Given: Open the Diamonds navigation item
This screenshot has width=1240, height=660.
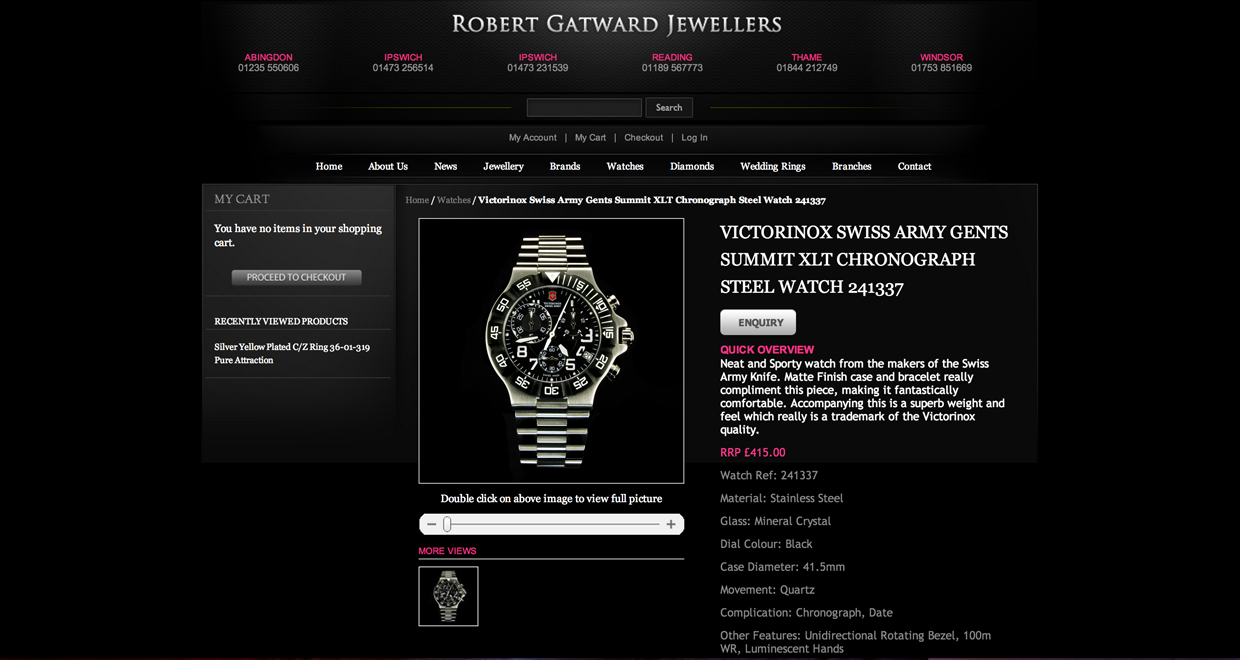Looking at the screenshot, I should point(692,166).
